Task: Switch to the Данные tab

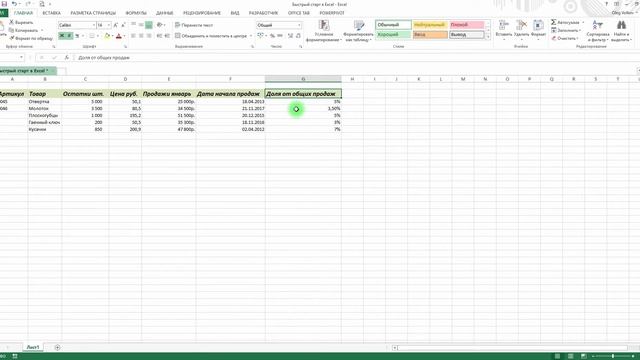Action: click(164, 13)
